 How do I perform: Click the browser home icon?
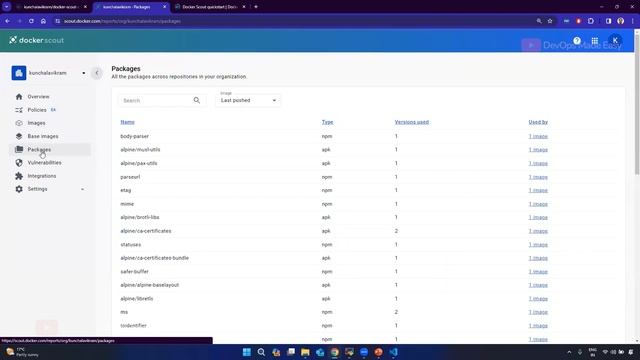point(43,21)
